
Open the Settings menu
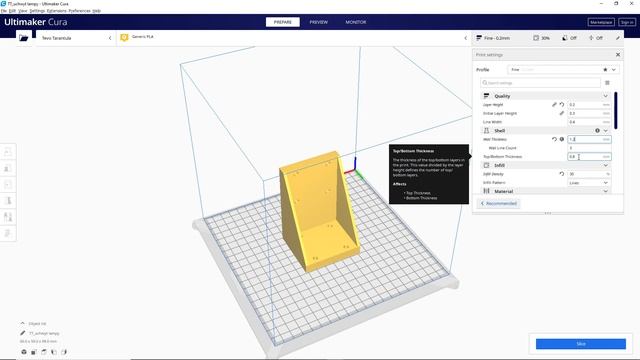(x=37, y=11)
